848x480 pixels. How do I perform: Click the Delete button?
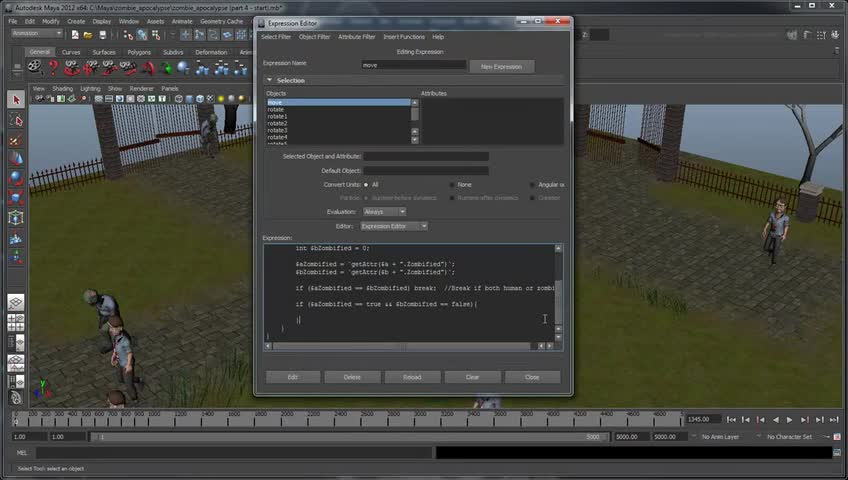(352, 377)
